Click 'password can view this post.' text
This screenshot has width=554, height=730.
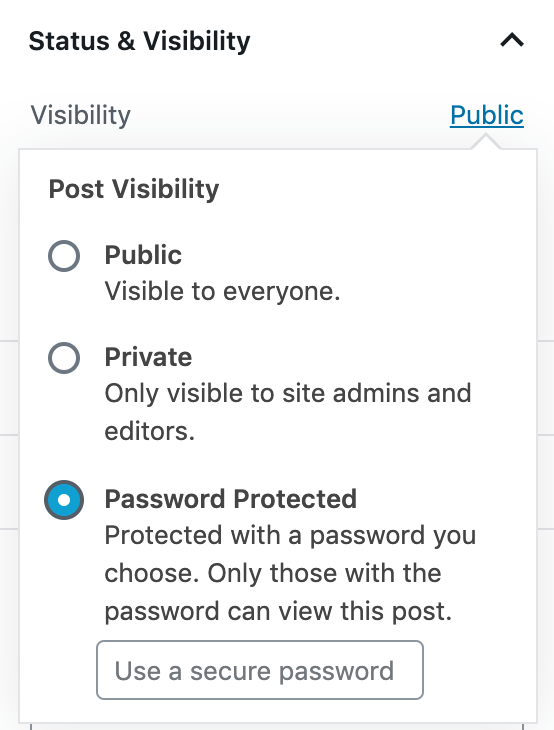278,611
